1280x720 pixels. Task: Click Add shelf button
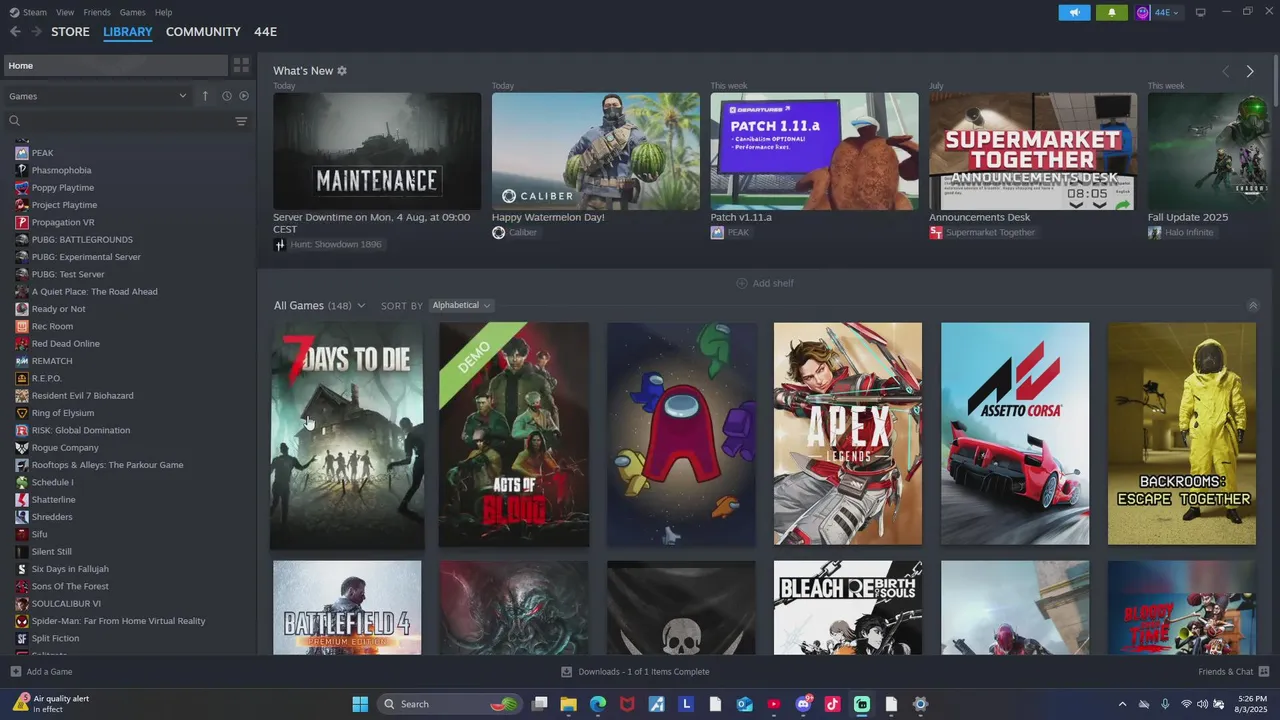point(765,283)
